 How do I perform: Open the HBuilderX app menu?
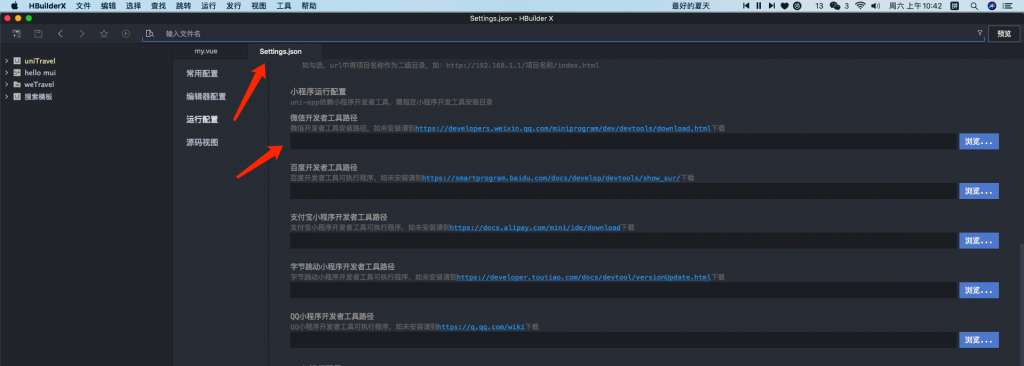tap(47, 5)
